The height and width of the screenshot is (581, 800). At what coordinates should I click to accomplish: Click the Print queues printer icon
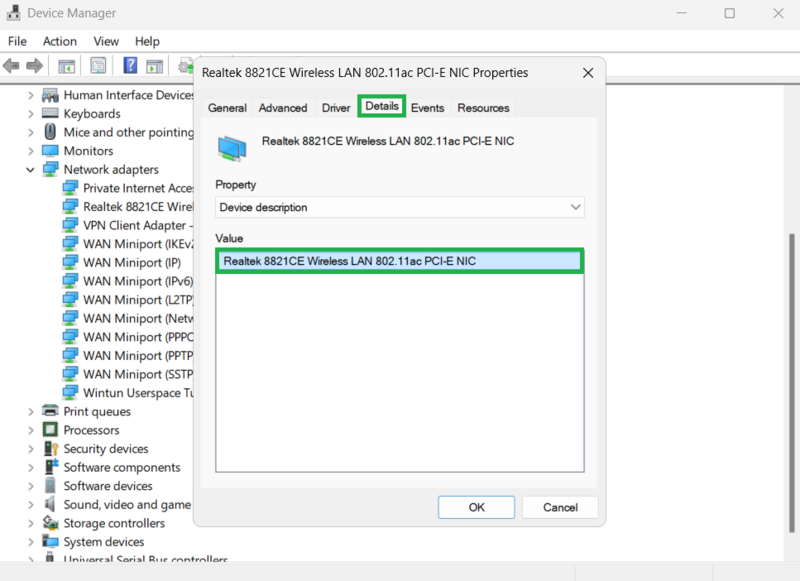51,411
